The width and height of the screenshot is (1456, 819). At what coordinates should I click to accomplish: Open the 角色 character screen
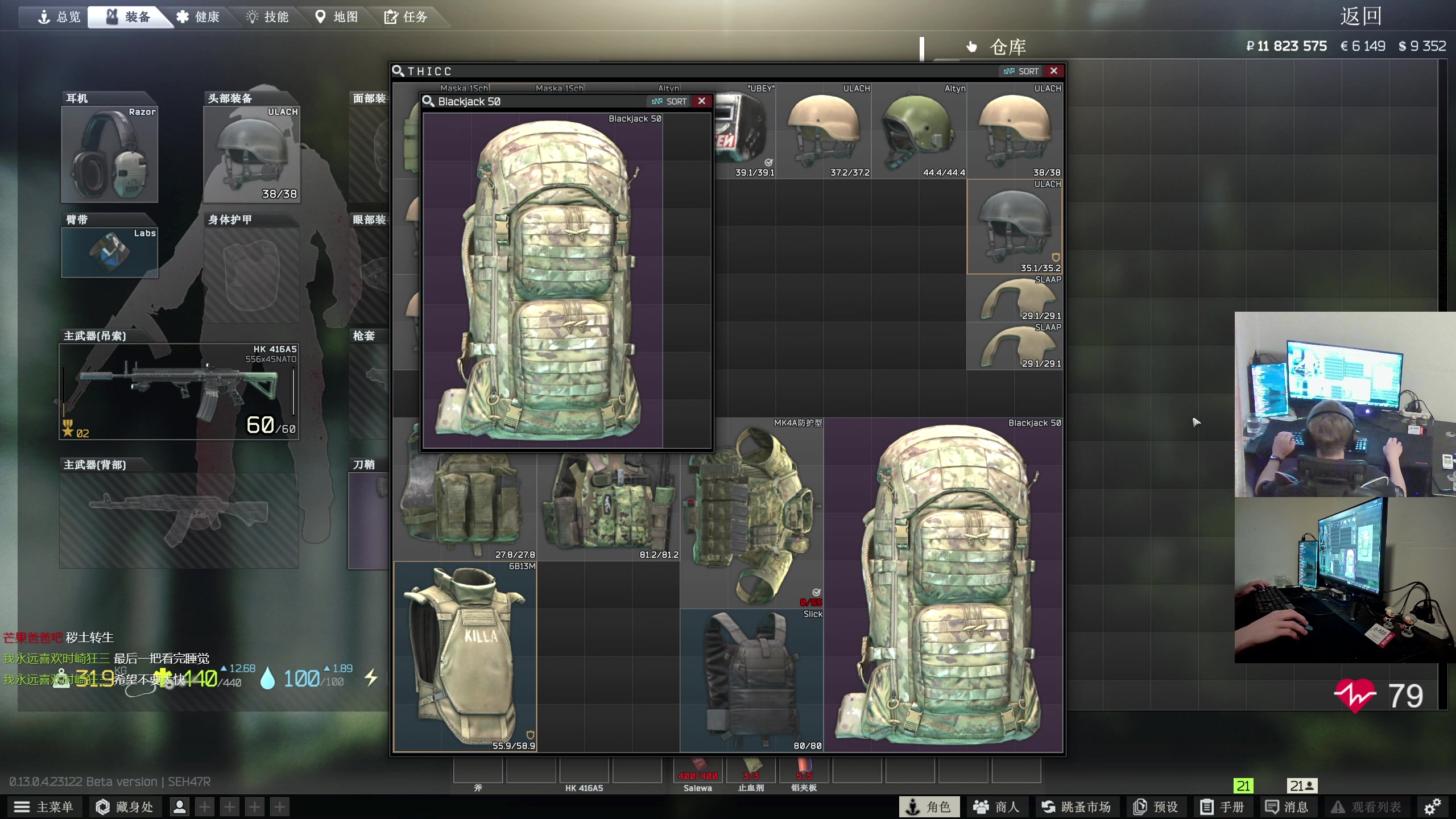[929, 806]
